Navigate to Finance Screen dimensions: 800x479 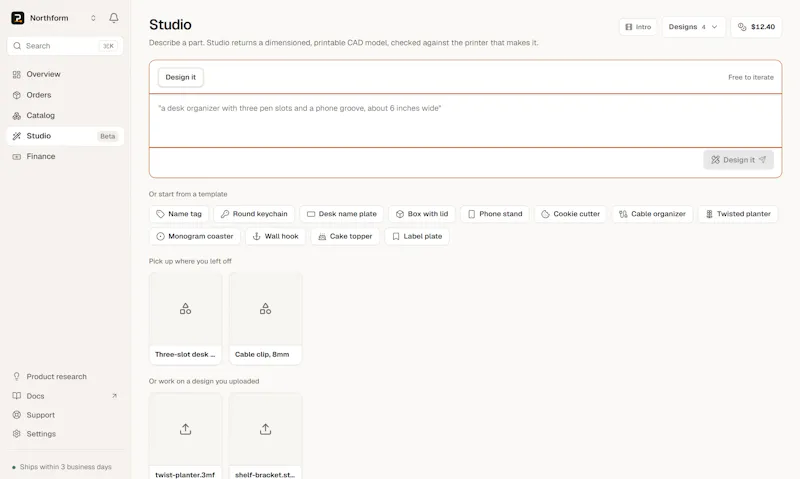[65, 157]
